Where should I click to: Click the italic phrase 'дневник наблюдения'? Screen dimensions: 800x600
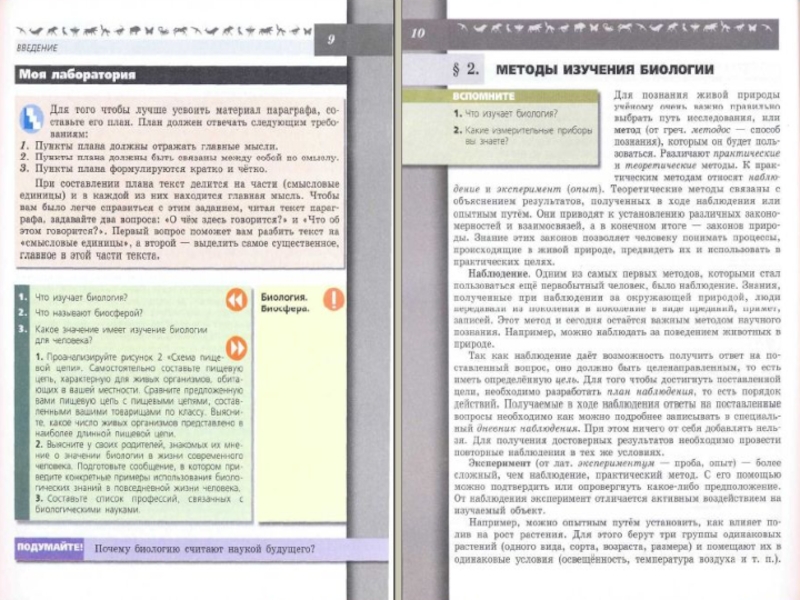click(x=528, y=429)
